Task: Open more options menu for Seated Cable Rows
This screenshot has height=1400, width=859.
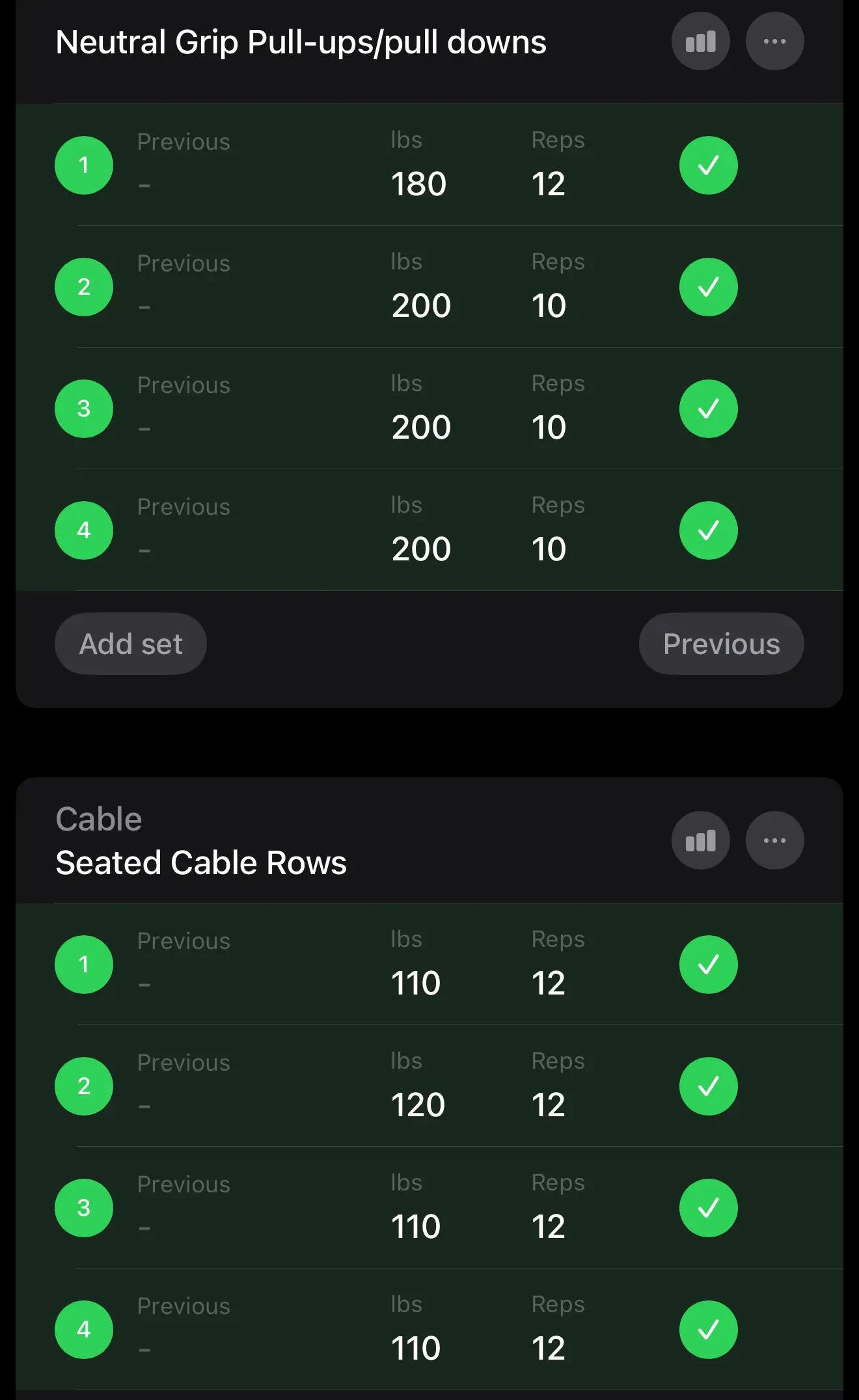Action: [774, 840]
